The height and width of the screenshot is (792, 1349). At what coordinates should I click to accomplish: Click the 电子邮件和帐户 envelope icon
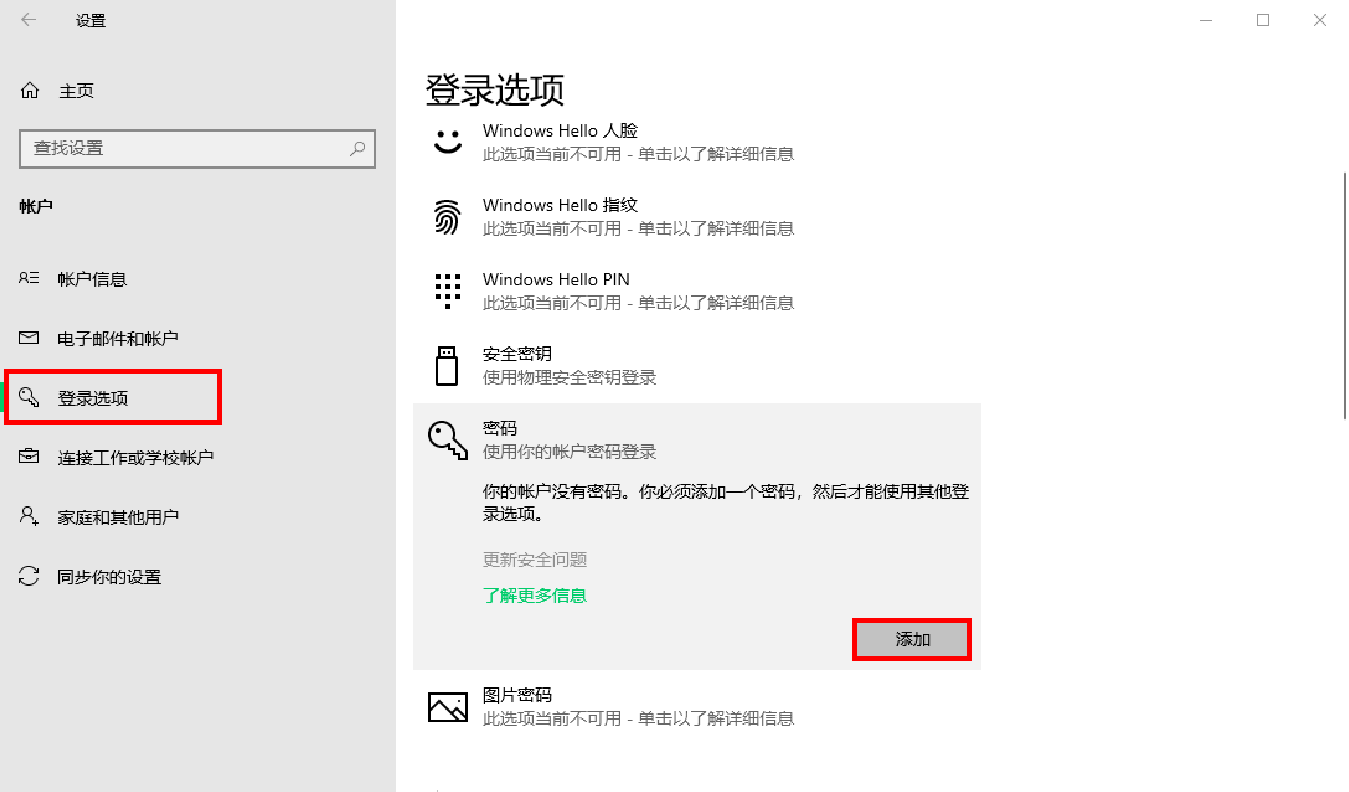pyautogui.click(x=30, y=338)
